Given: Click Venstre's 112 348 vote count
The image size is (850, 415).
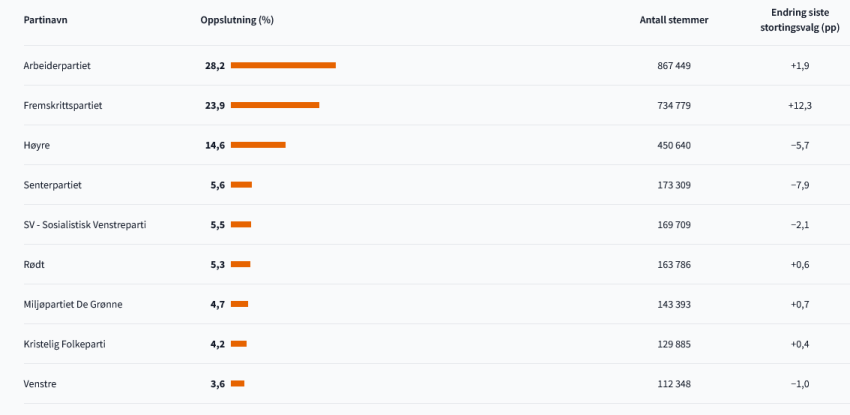Looking at the screenshot, I should 669,384.
